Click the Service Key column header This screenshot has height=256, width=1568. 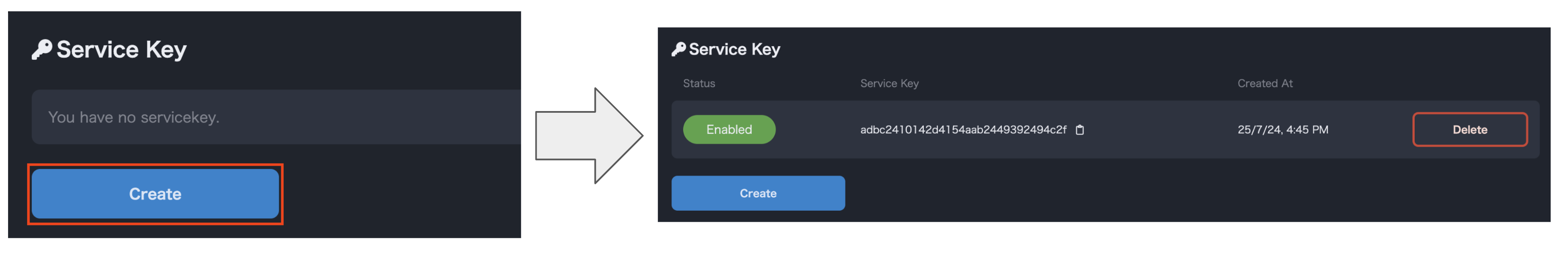pos(889,83)
